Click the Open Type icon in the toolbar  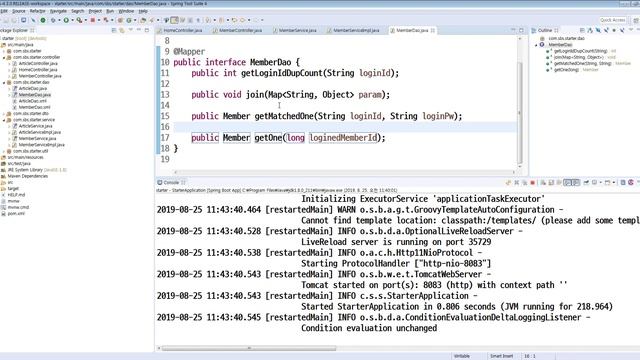pos(142,20)
